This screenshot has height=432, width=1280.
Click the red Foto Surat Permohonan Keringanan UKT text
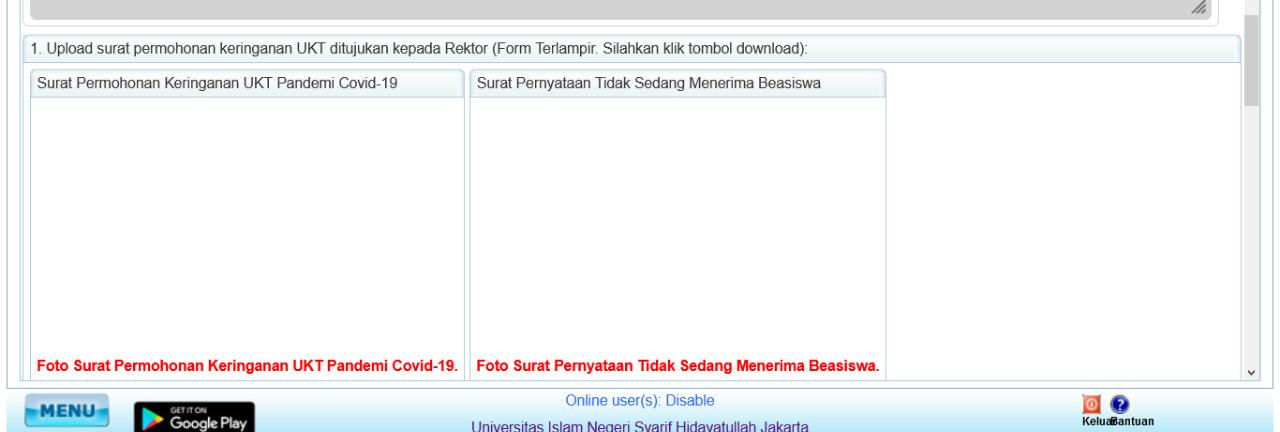pos(247,366)
